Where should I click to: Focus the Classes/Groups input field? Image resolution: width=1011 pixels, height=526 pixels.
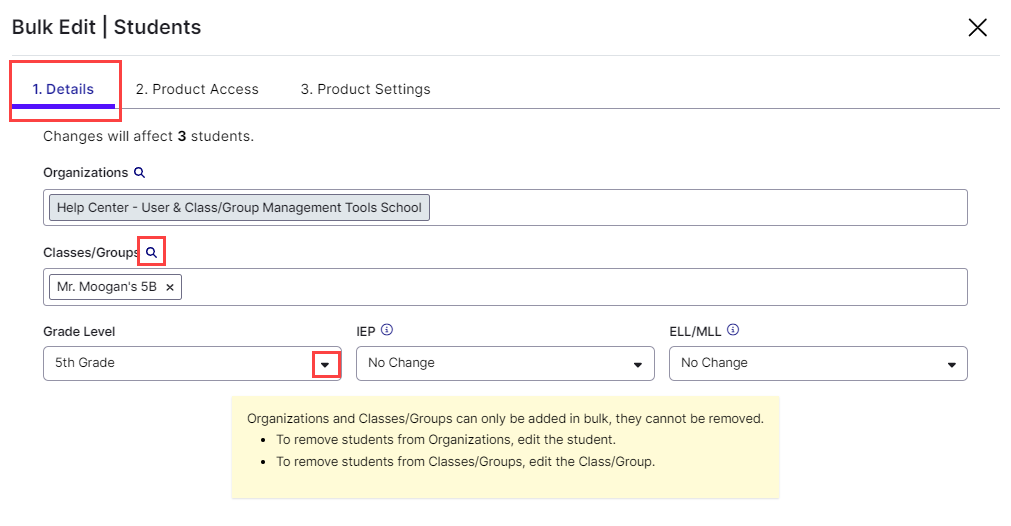coord(570,287)
